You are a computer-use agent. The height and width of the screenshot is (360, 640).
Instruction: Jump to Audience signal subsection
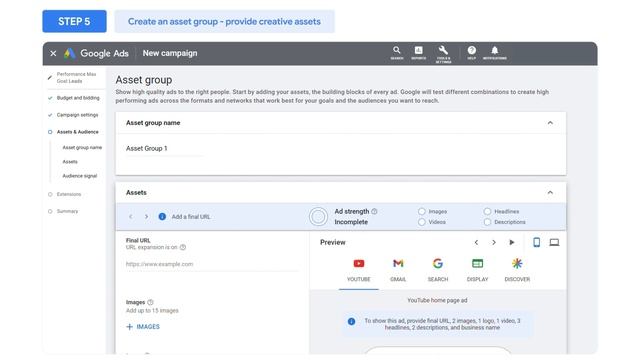pos(80,176)
